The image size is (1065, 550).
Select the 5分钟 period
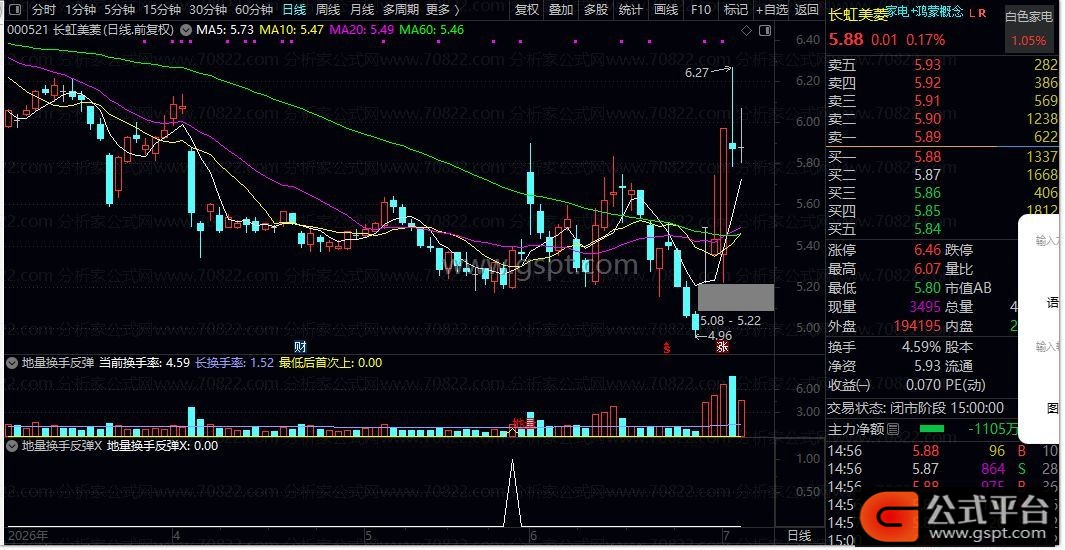119,10
